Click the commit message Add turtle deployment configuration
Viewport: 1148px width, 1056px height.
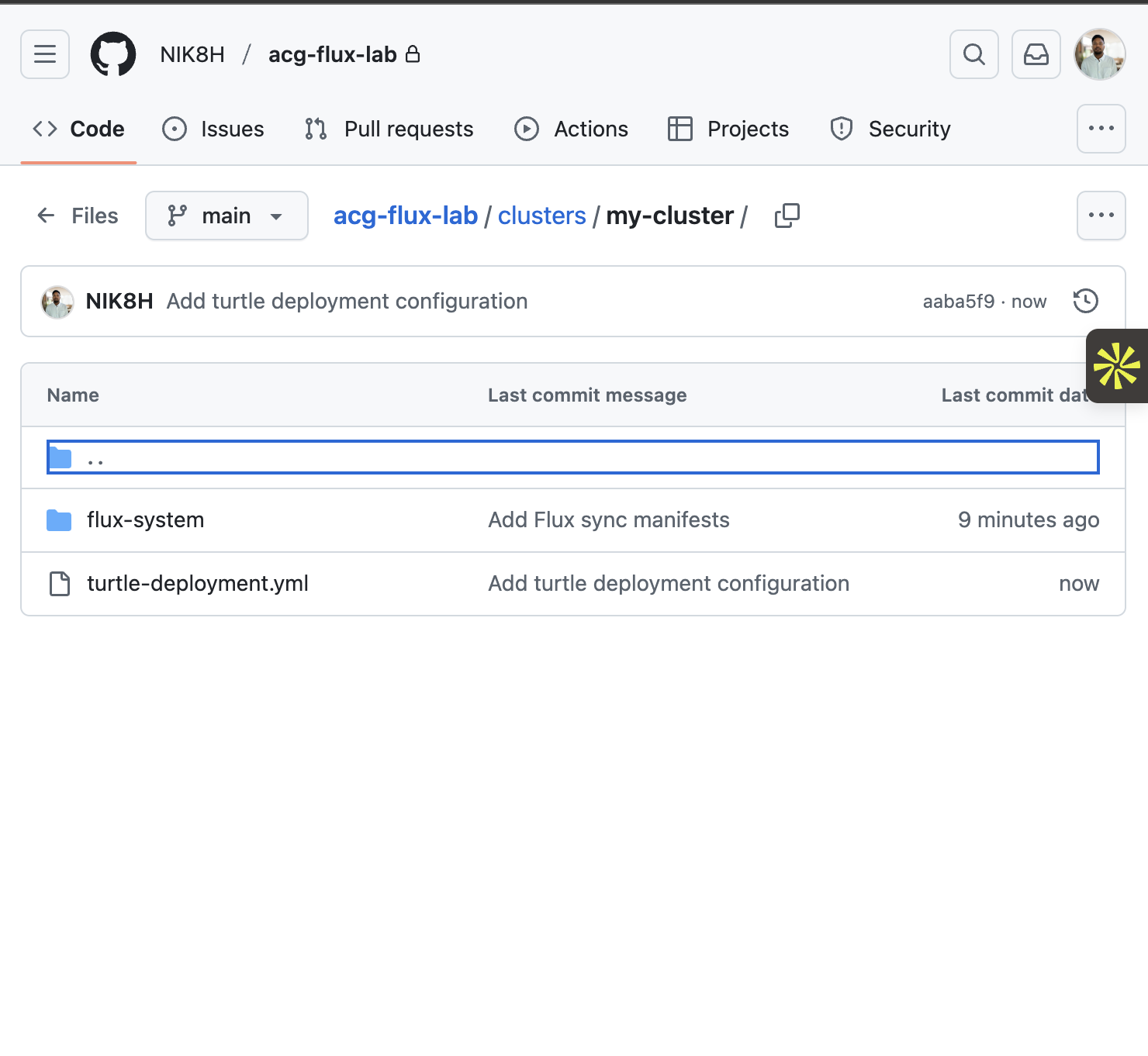(347, 302)
